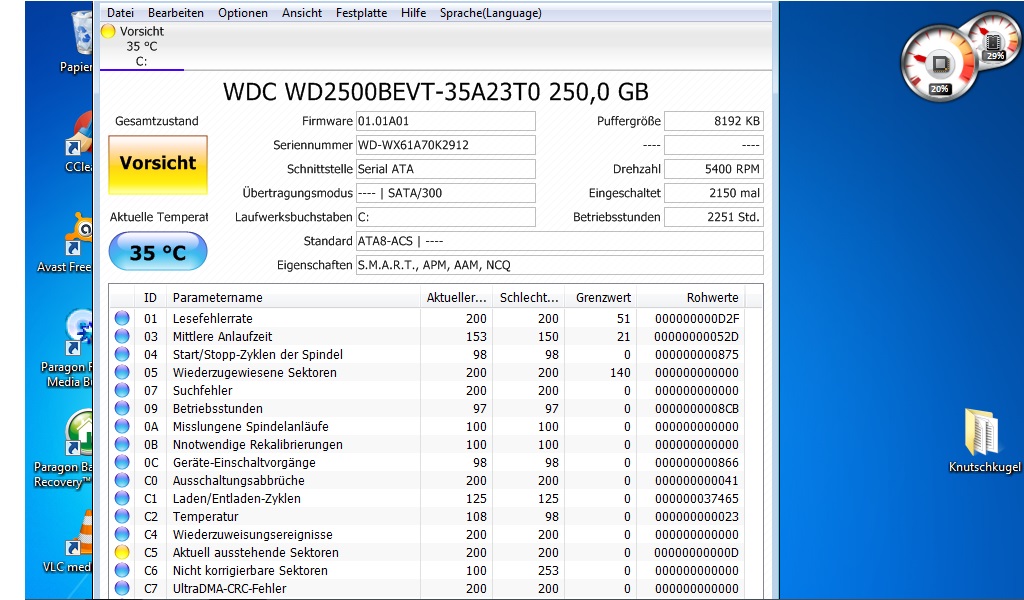This screenshot has width=1024, height=600.
Task: Click the Drehzahl field 5400 RPM
Action: coord(714,169)
